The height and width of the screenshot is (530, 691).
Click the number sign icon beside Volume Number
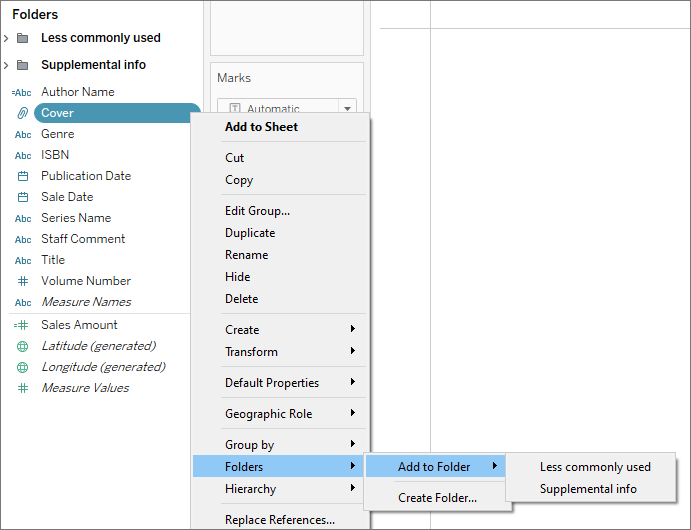click(x=23, y=281)
